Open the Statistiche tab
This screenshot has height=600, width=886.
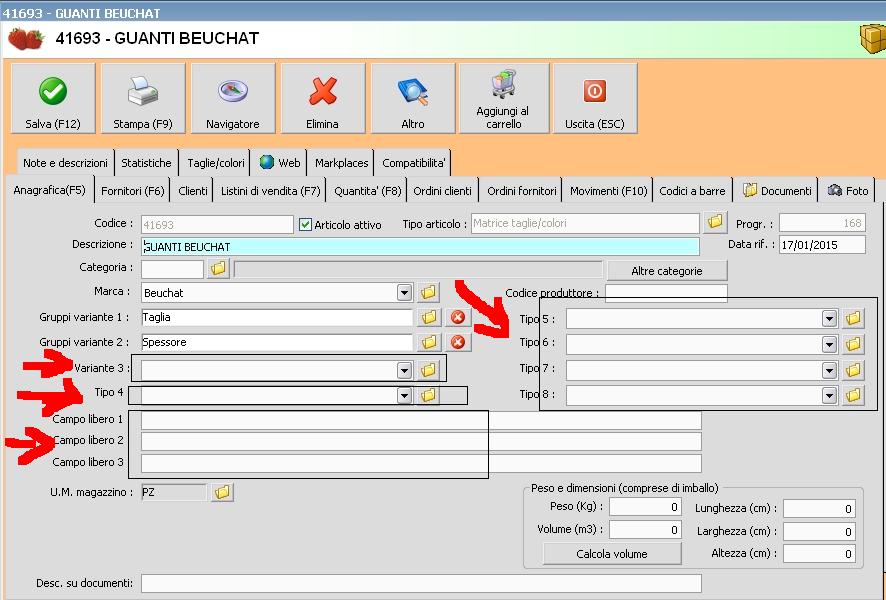[x=146, y=163]
